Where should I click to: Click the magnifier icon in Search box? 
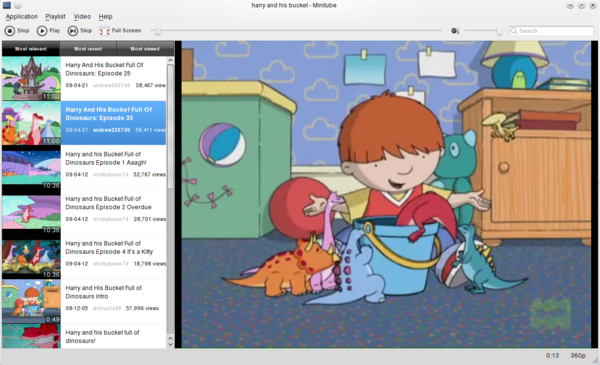[514, 31]
